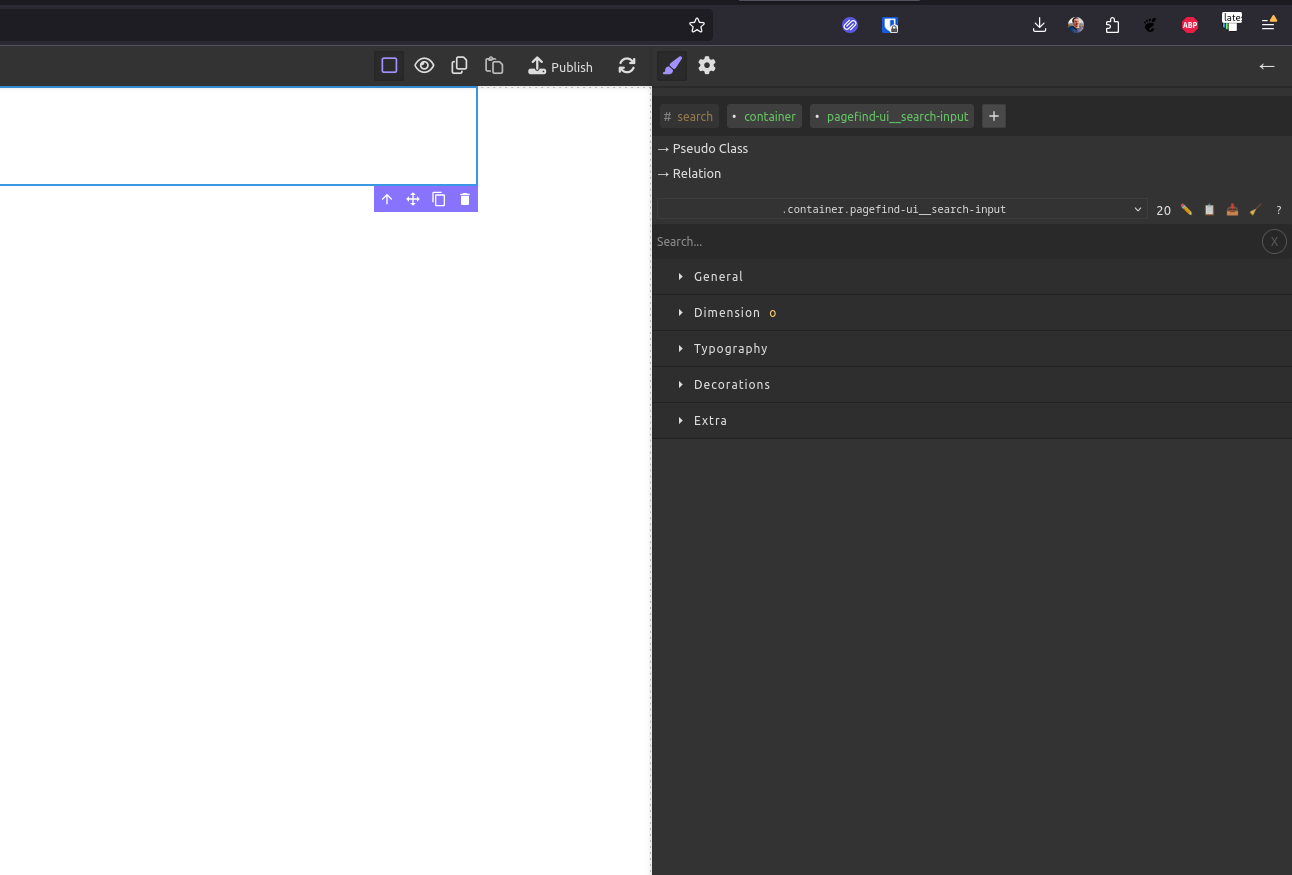Viewport: 1292px width, 875px height.
Task: Click the pencil edit icon beside the selector
Action: coord(1185,209)
